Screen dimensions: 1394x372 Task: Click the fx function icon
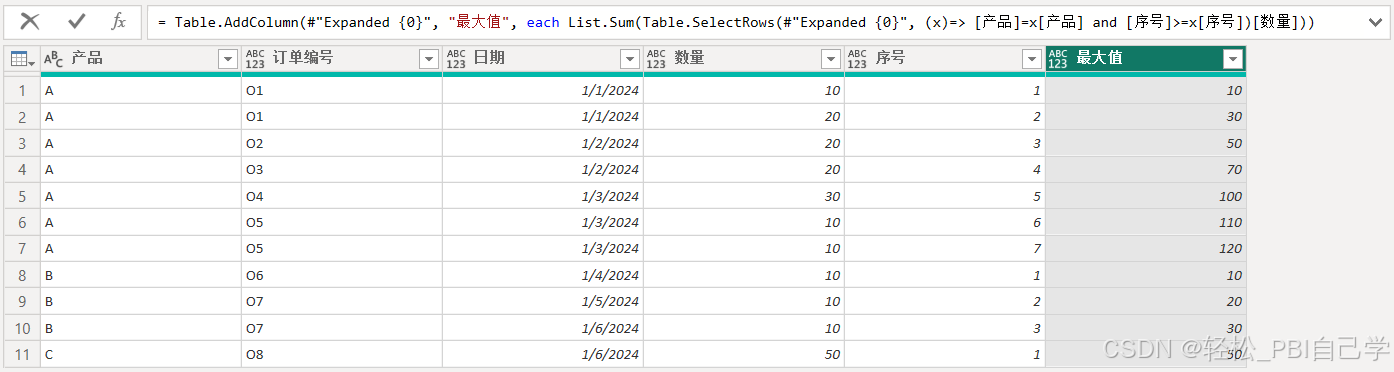coord(118,21)
